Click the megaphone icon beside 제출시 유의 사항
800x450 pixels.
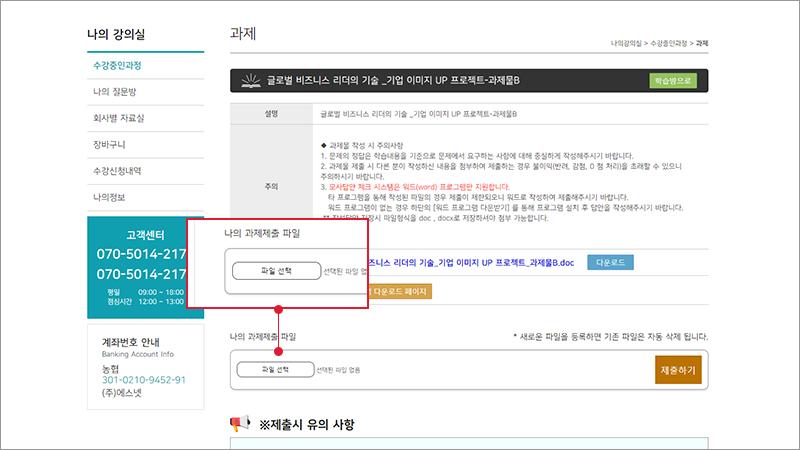[240, 425]
